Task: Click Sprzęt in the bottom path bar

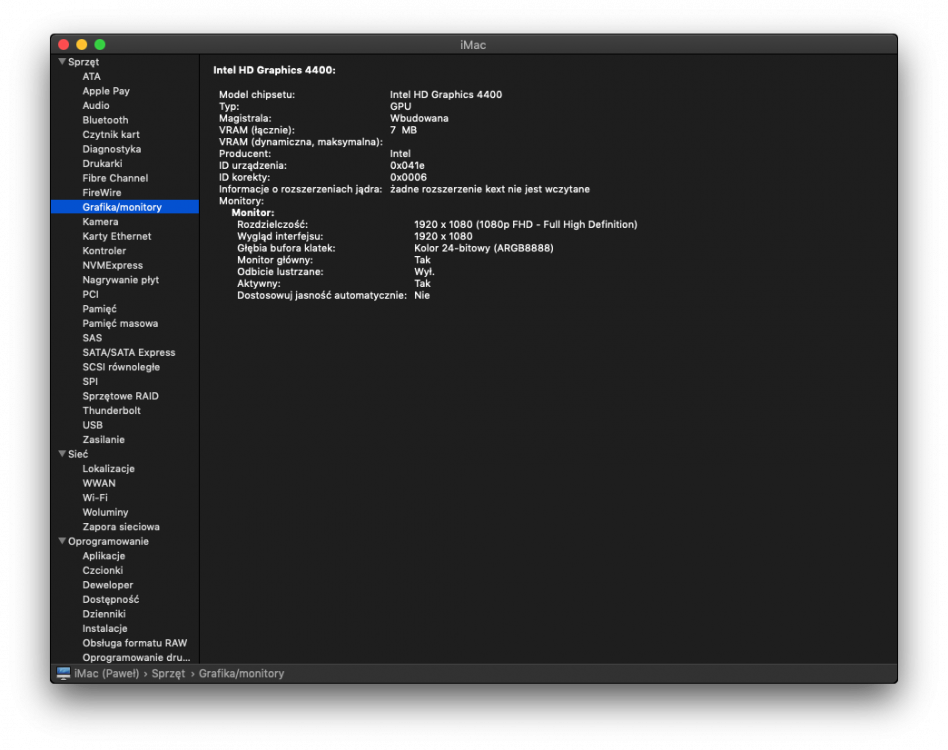Action: click(168, 673)
